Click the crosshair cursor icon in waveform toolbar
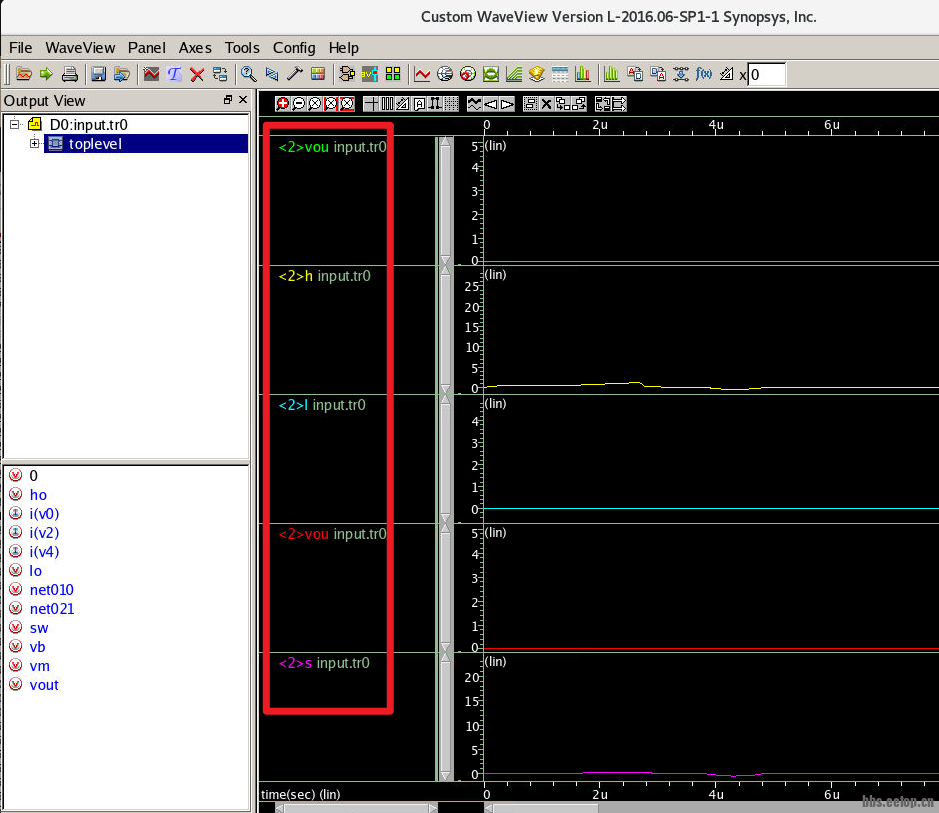The image size is (939, 813). coord(371,104)
